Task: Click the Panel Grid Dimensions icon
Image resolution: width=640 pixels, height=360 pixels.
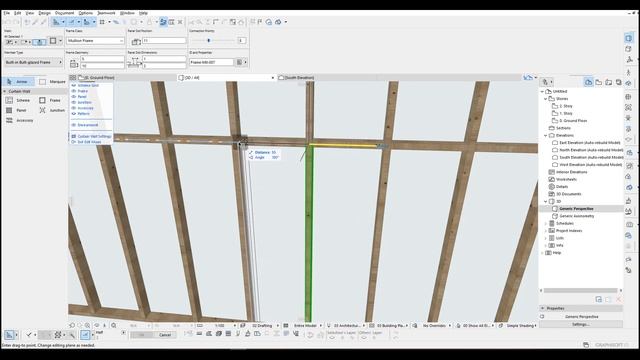Action: click(134, 62)
